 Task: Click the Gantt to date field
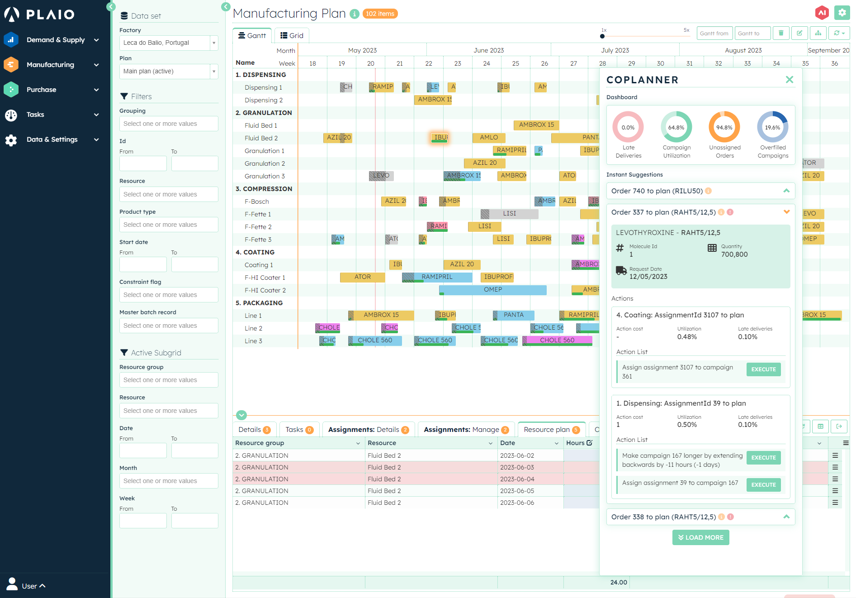pyautogui.click(x=752, y=33)
